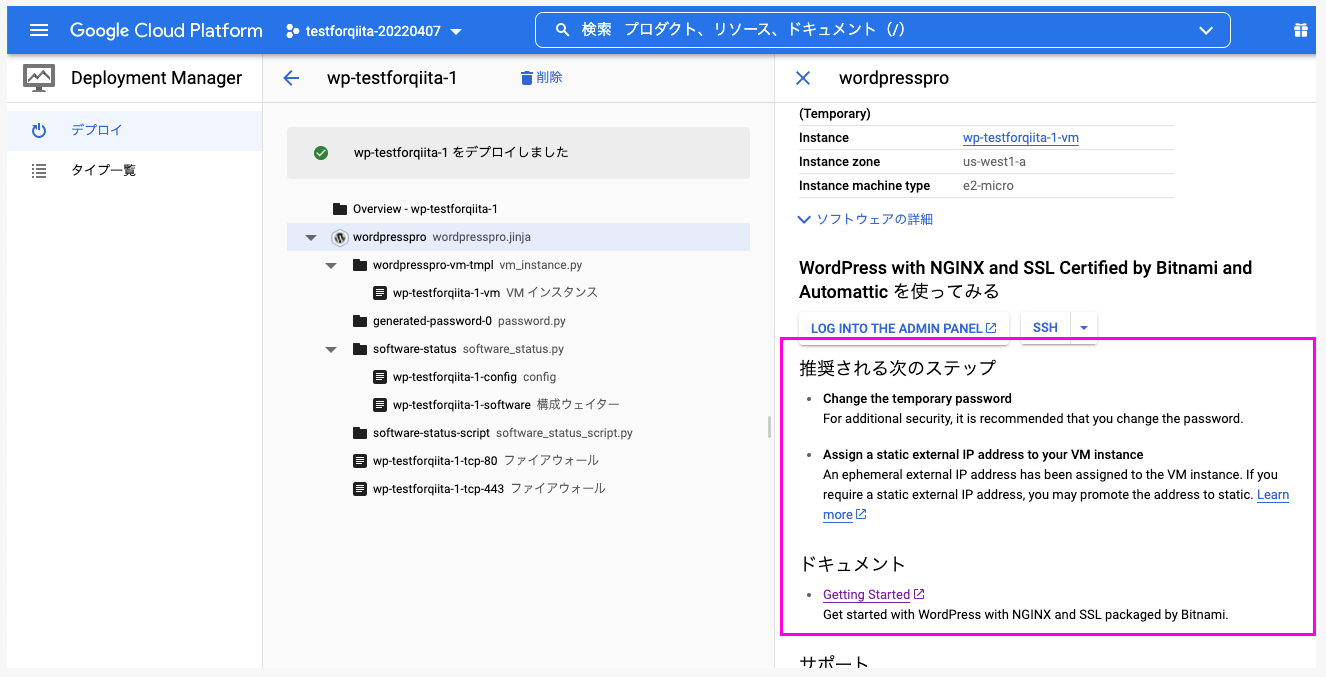Open the Getting Started documentation link
Viewport: 1326px width, 677px height.
point(873,594)
